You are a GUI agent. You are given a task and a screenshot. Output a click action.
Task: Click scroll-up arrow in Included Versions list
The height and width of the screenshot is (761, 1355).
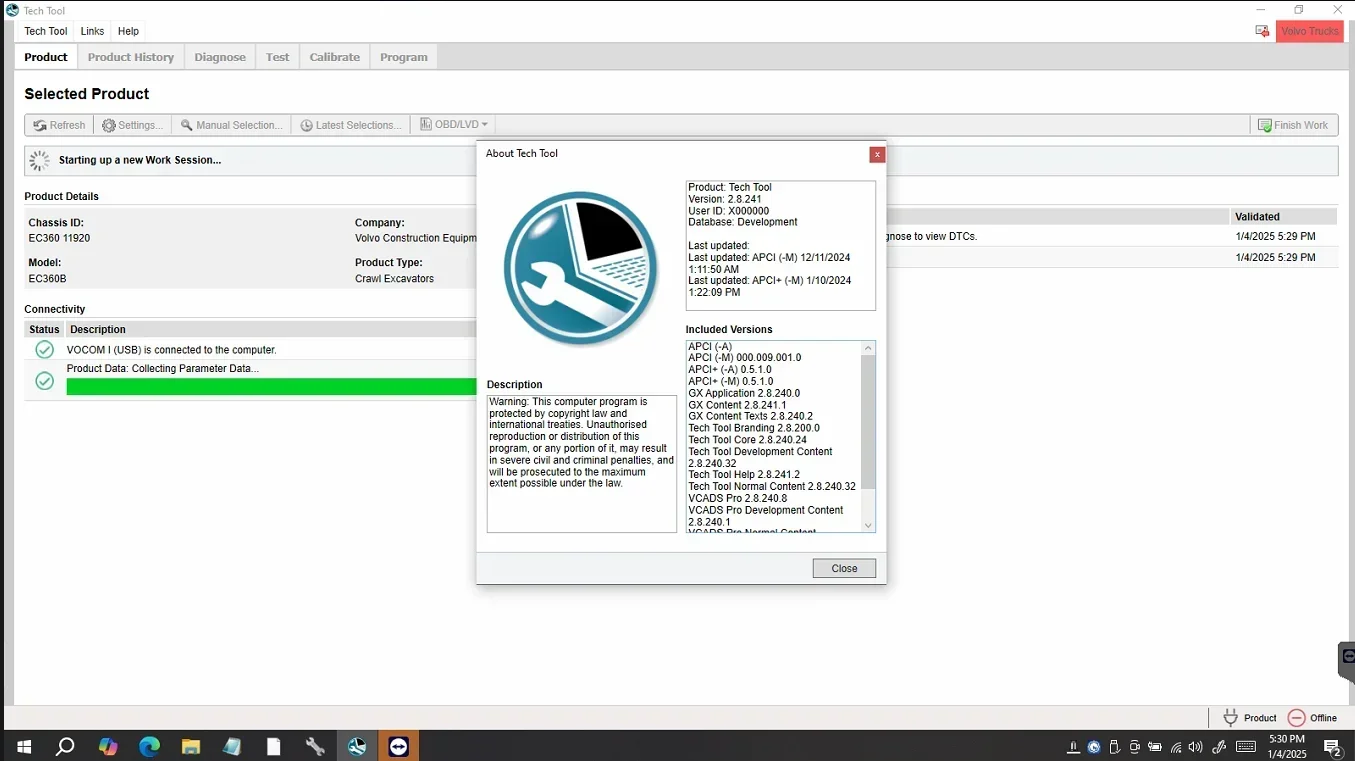(x=868, y=348)
